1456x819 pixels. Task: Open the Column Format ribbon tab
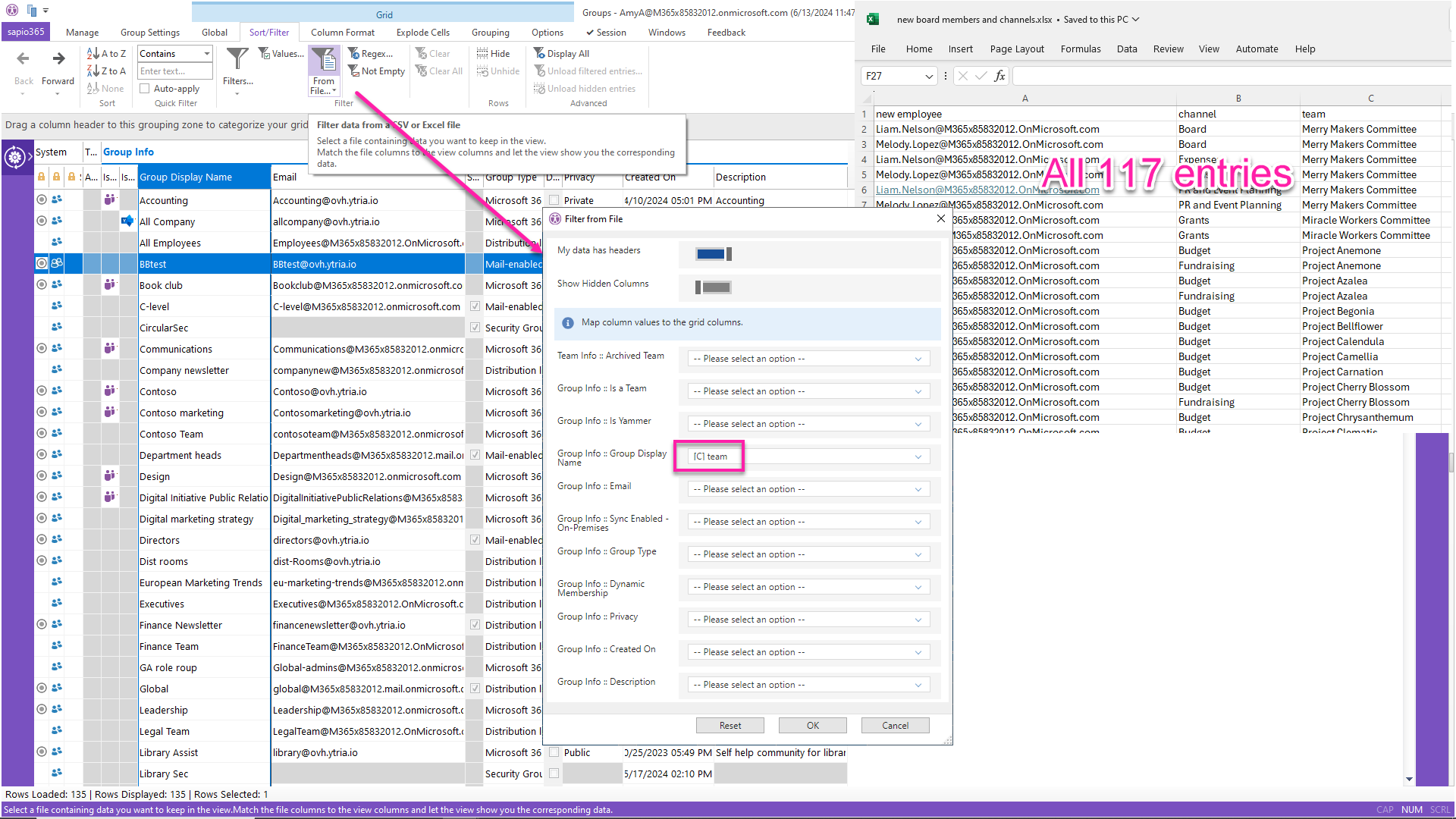(x=343, y=33)
